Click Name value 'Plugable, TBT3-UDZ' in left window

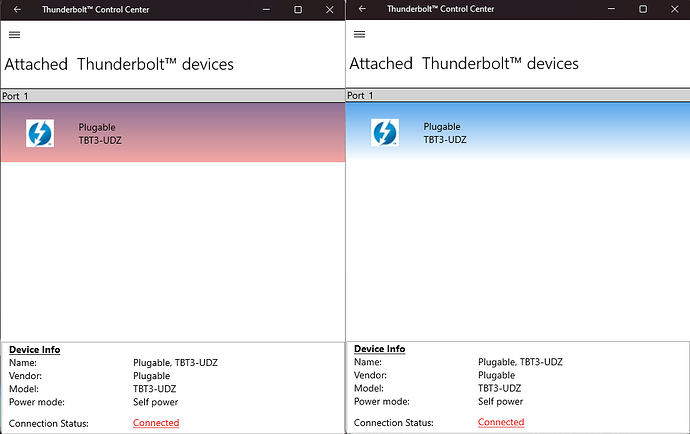[175, 363]
